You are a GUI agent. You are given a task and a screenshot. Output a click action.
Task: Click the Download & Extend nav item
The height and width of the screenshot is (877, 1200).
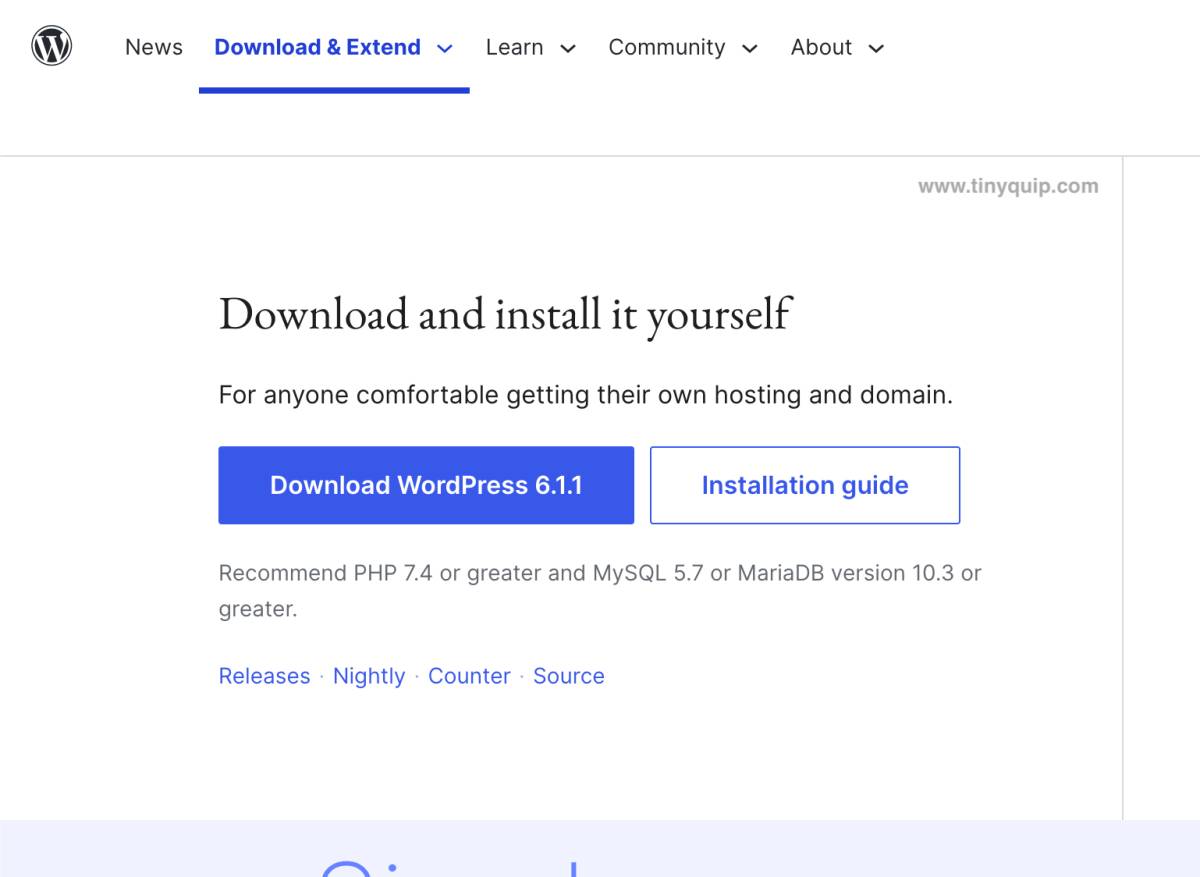(317, 46)
